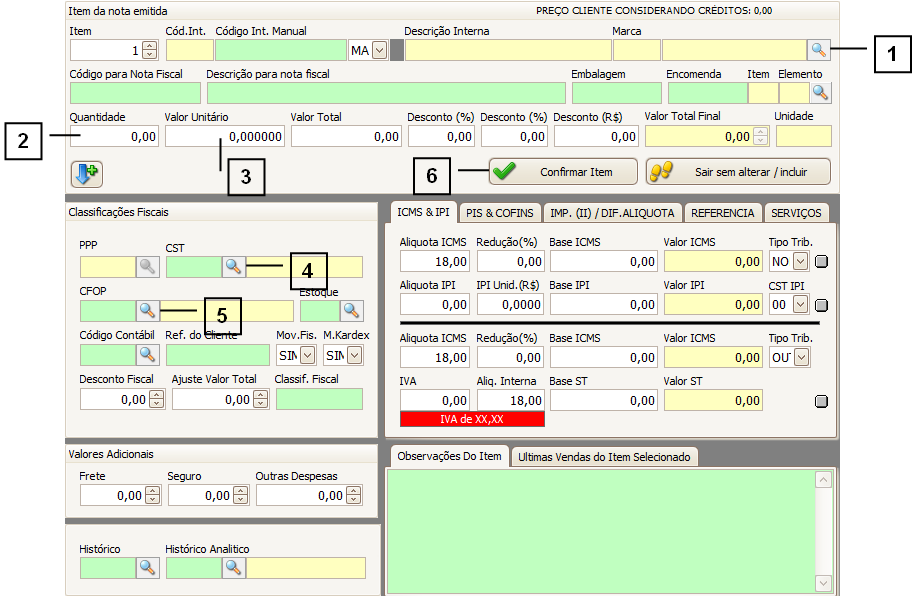Click the Confirmar Item button
The image size is (915, 599).
pyautogui.click(x=563, y=172)
